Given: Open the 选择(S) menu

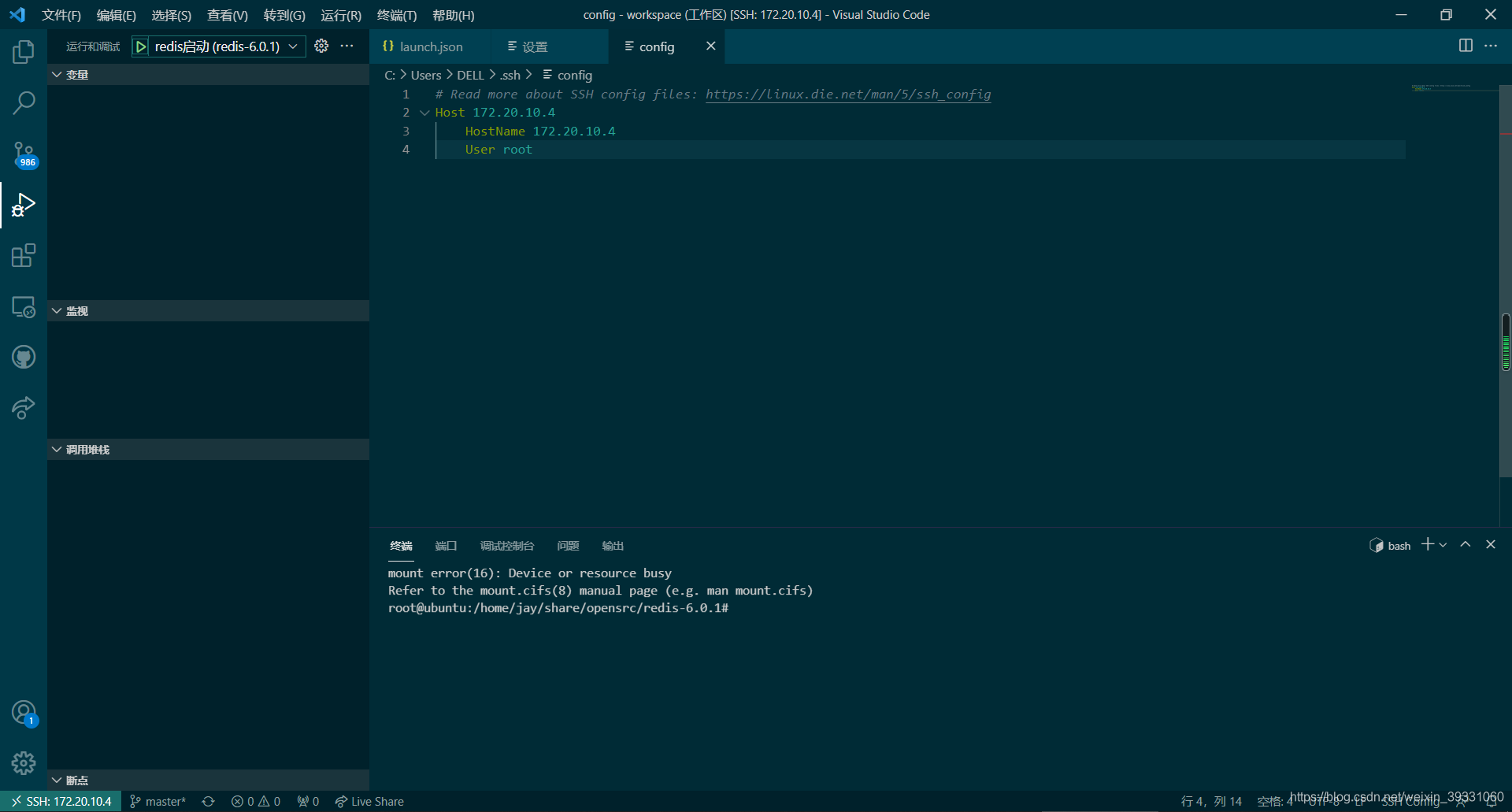Looking at the screenshot, I should tap(172, 15).
